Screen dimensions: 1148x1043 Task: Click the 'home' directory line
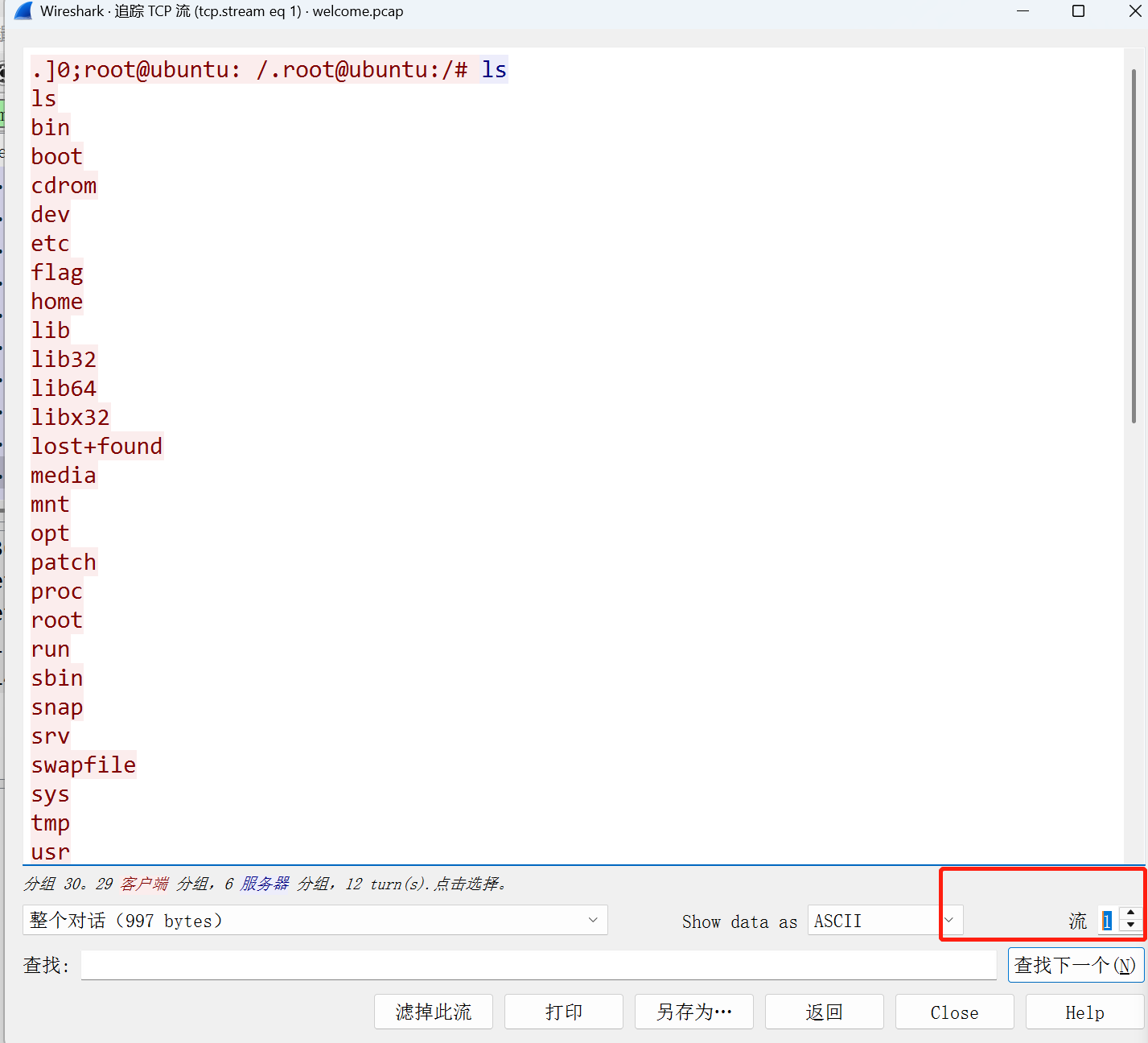[x=57, y=302]
